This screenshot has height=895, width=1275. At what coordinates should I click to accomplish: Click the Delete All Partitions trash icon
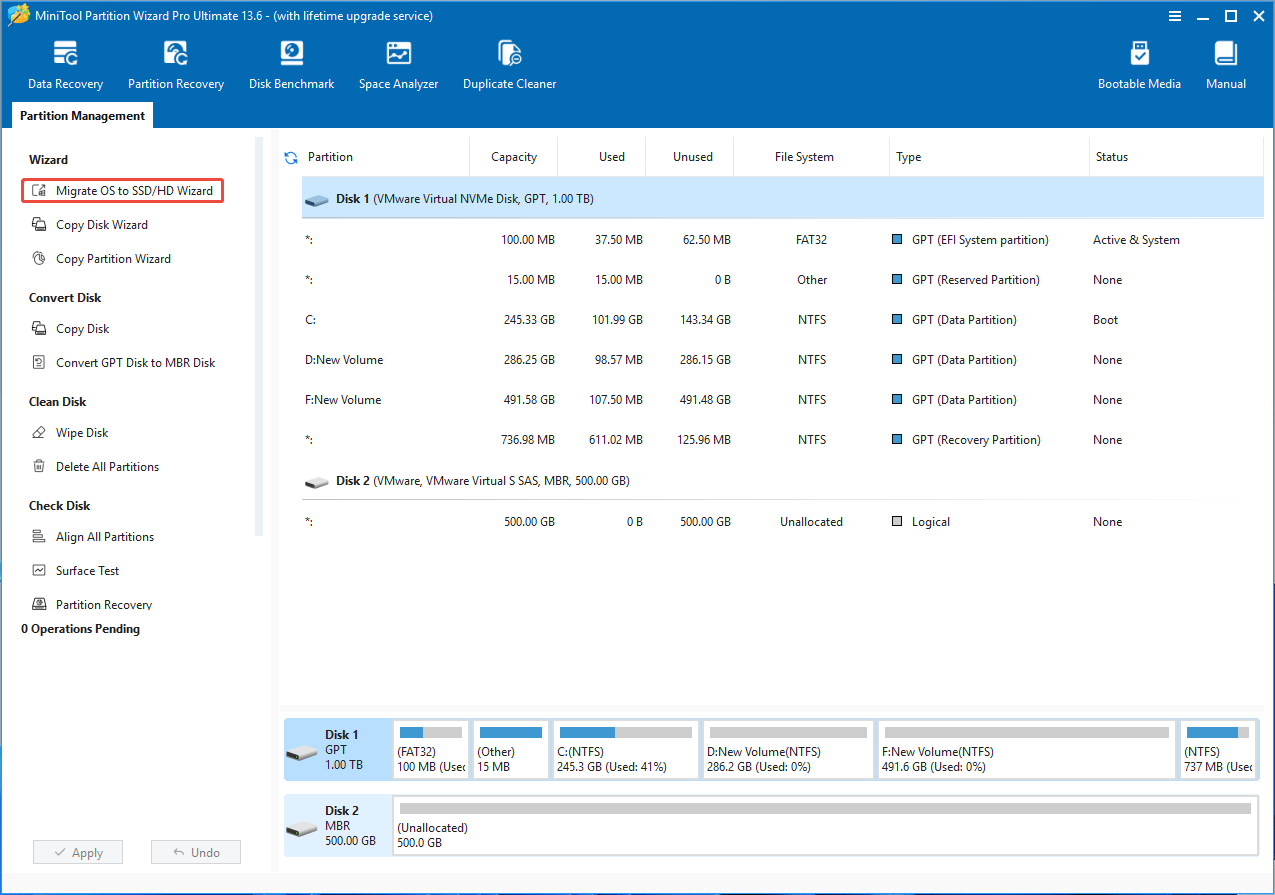39,466
